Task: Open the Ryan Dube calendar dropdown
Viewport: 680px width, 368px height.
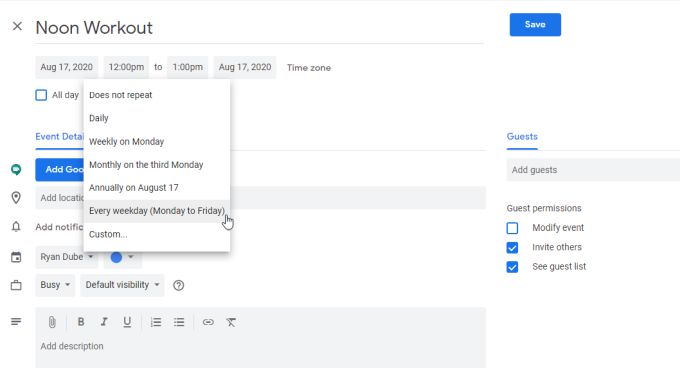Action: pyautogui.click(x=66, y=257)
